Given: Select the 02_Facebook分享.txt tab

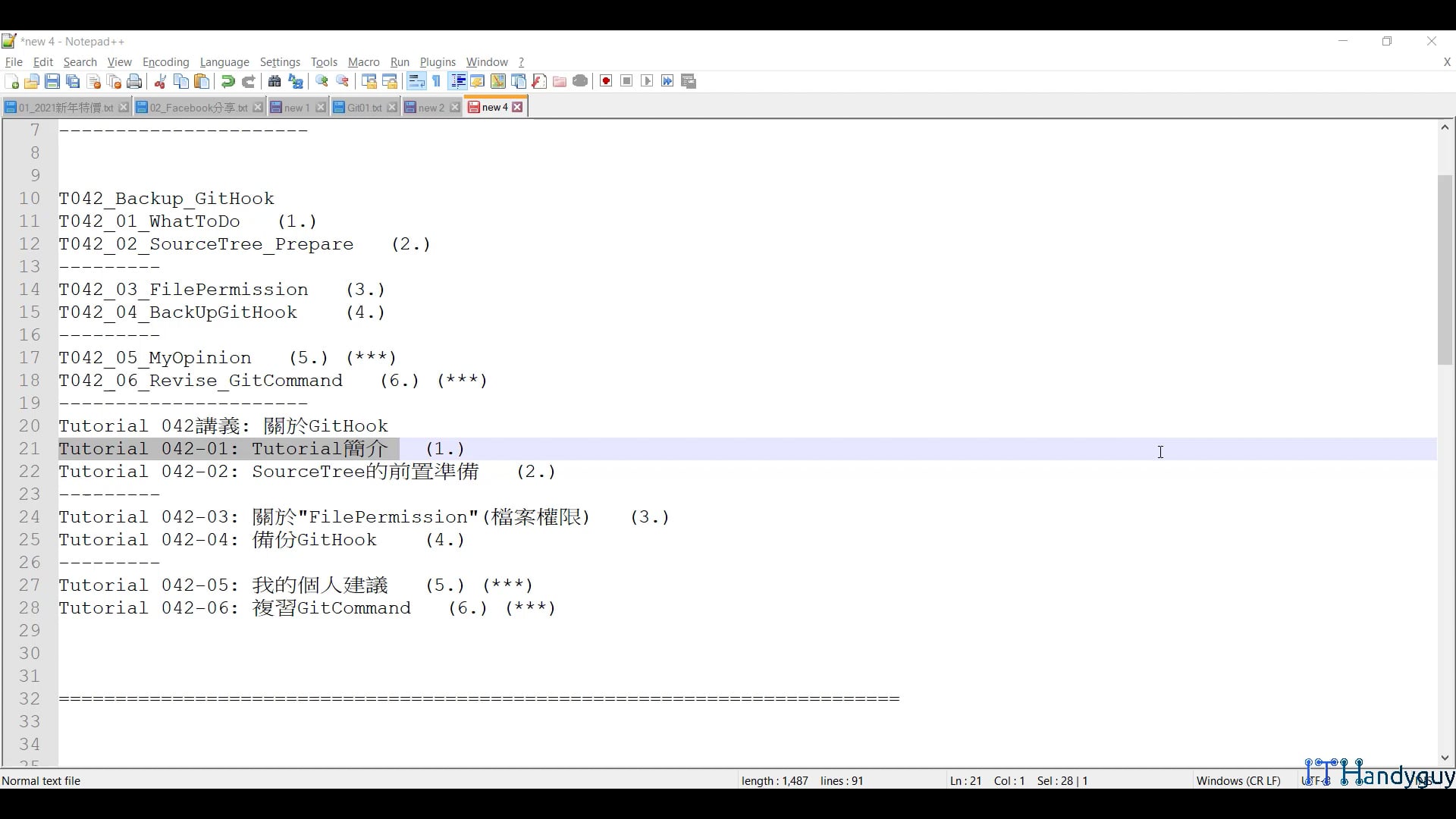Looking at the screenshot, I should pos(196,107).
